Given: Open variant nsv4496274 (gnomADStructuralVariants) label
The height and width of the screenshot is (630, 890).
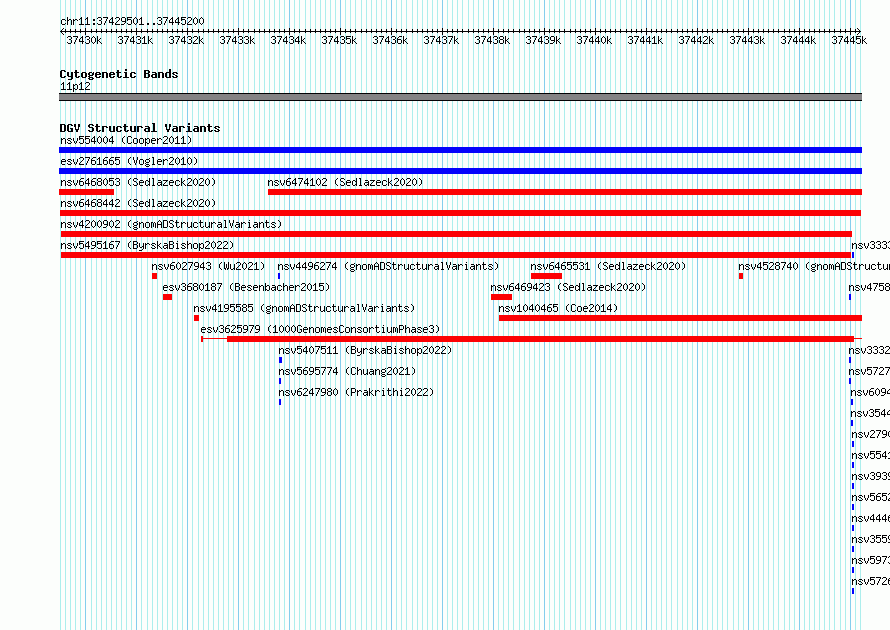Looking at the screenshot, I should 388,266.
